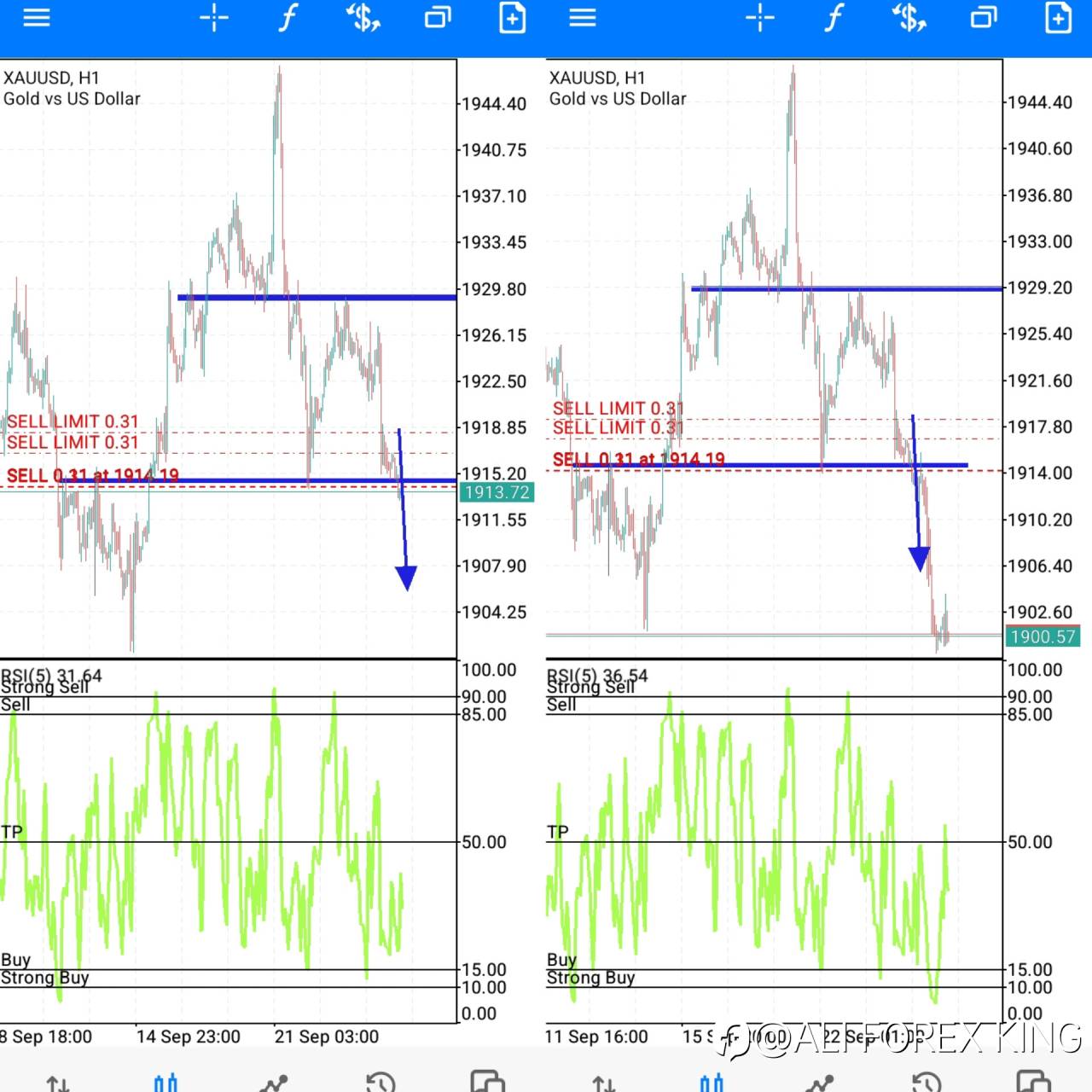Tap the 'SELL 0.31 at 1914.19' label on the right chart
This screenshot has height=1092, width=1092.
tap(639, 459)
